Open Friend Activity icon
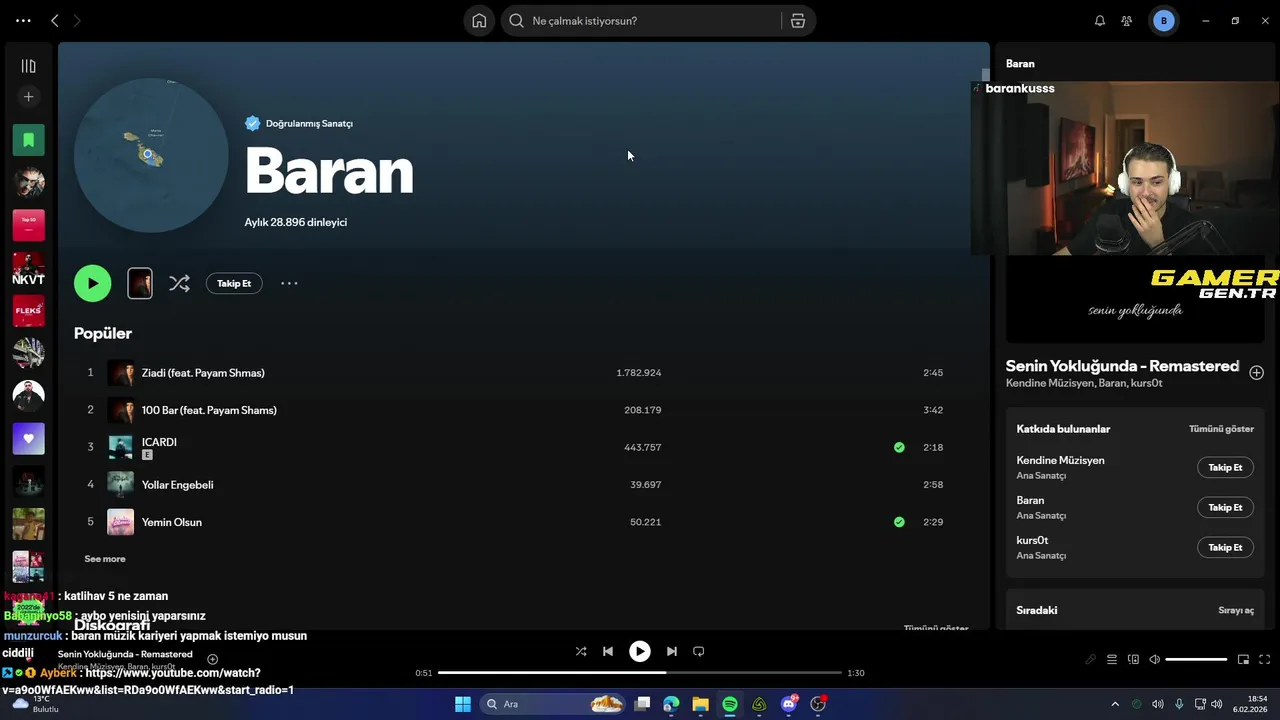This screenshot has width=1280, height=720. pos(1127,21)
